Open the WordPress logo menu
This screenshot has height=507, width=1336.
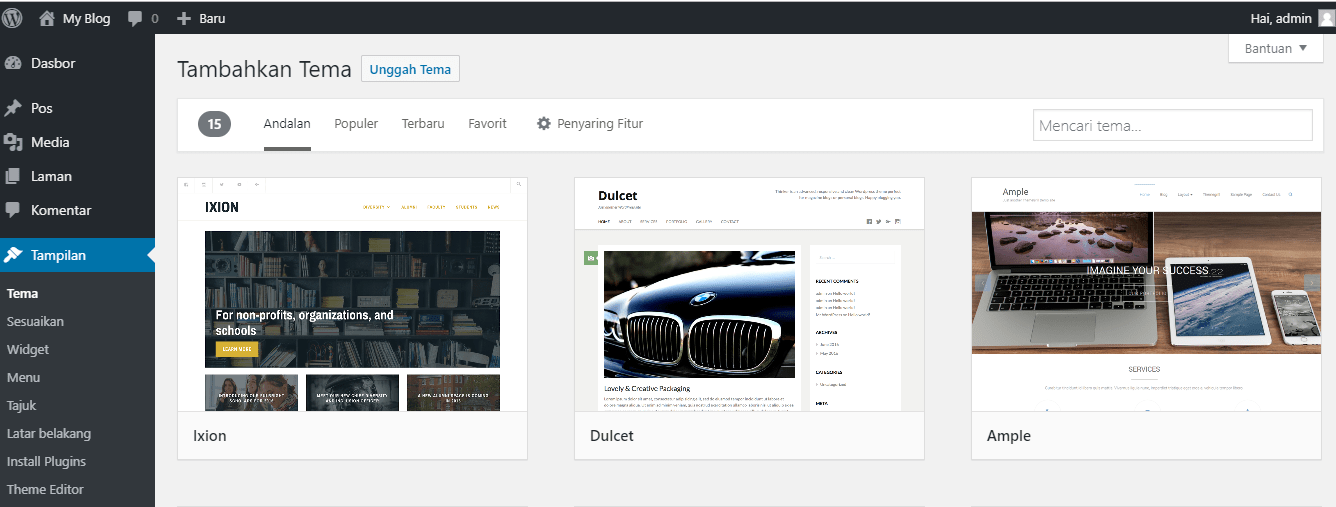coord(13,18)
